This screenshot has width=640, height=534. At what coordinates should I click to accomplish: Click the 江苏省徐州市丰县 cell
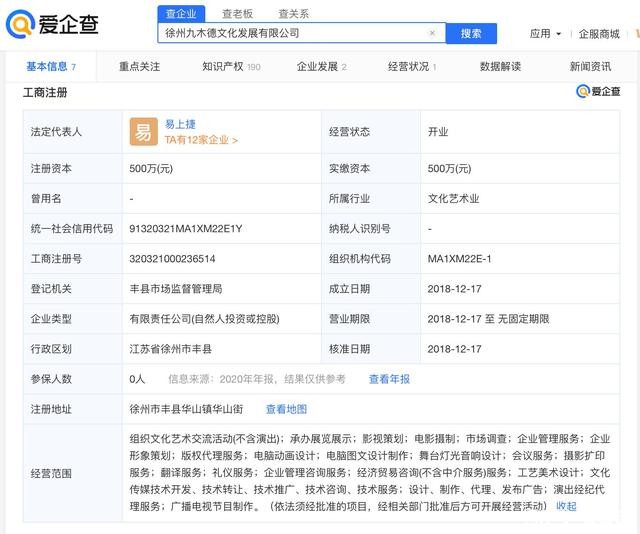tap(171, 349)
